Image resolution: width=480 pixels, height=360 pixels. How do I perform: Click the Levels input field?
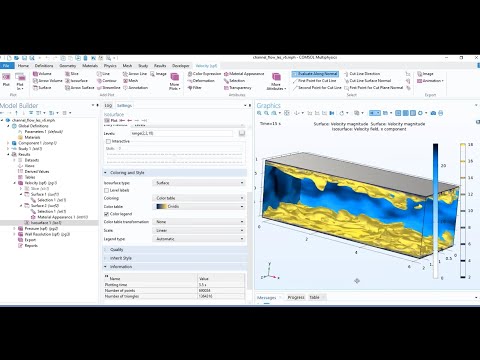pos(182,133)
